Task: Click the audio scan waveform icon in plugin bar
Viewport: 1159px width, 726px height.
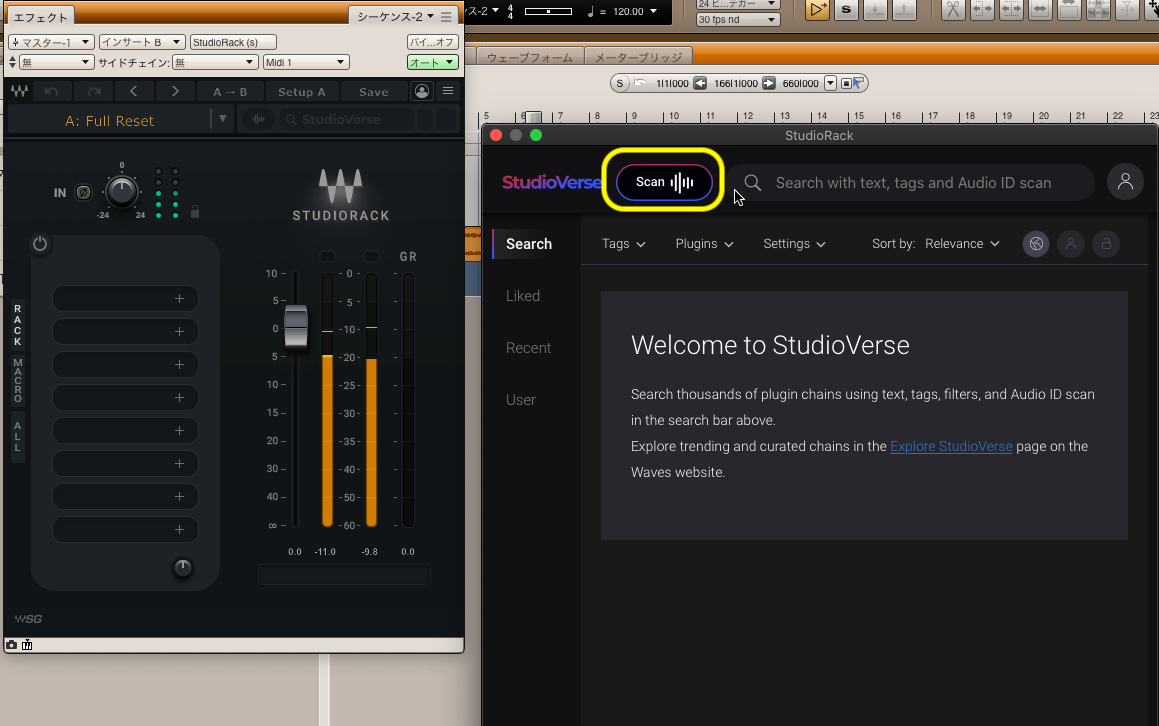Action: [259, 119]
